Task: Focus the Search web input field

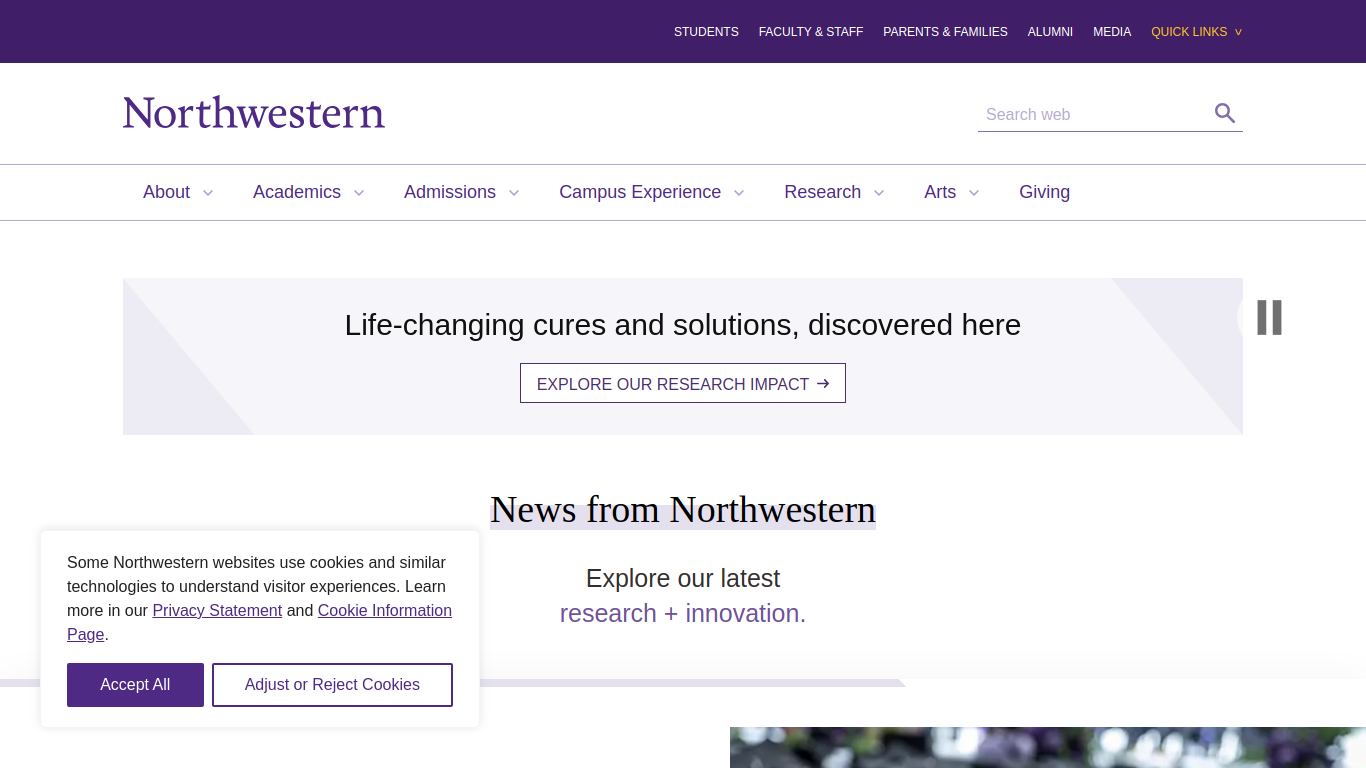Action: pyautogui.click(x=1095, y=114)
